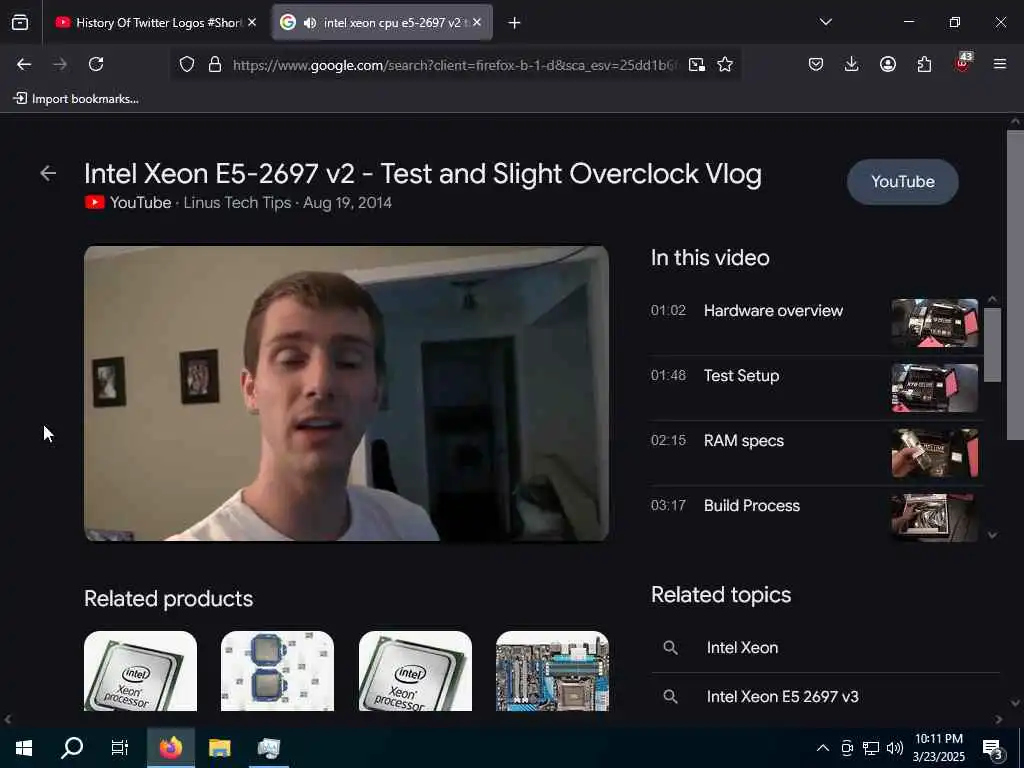This screenshot has height=768, width=1024.
Task: Open the Windows Start menu
Action: click(x=24, y=747)
